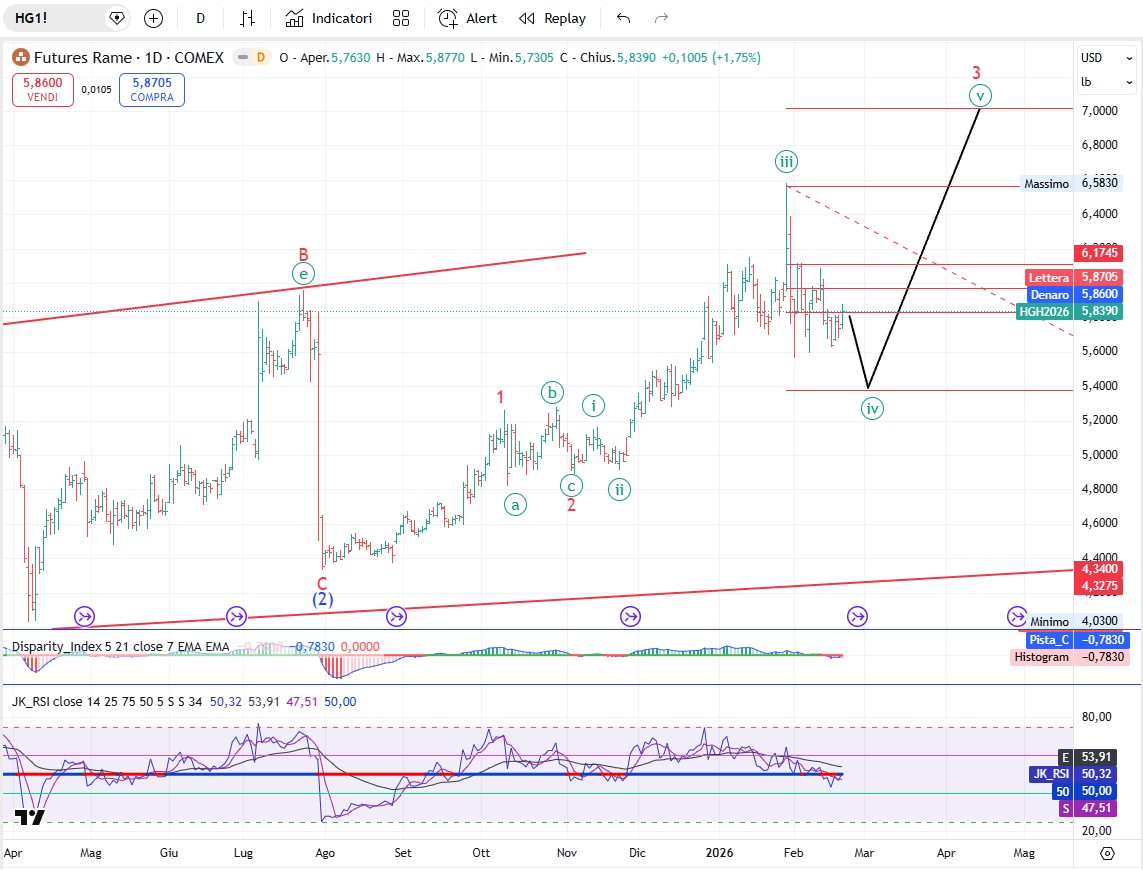Create a new Alert

point(467,18)
